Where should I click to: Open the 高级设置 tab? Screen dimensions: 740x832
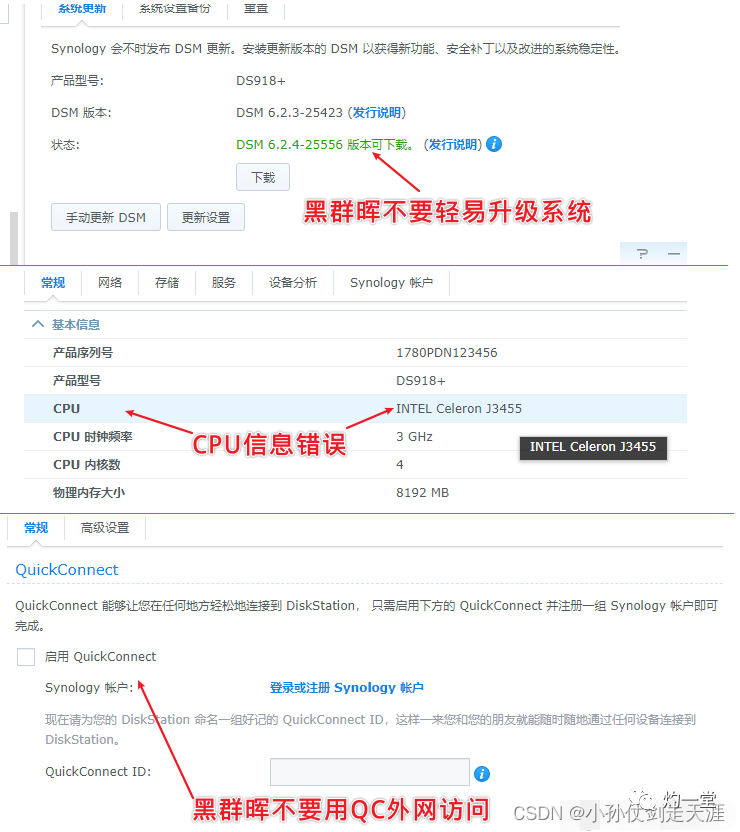pyautogui.click(x=105, y=527)
